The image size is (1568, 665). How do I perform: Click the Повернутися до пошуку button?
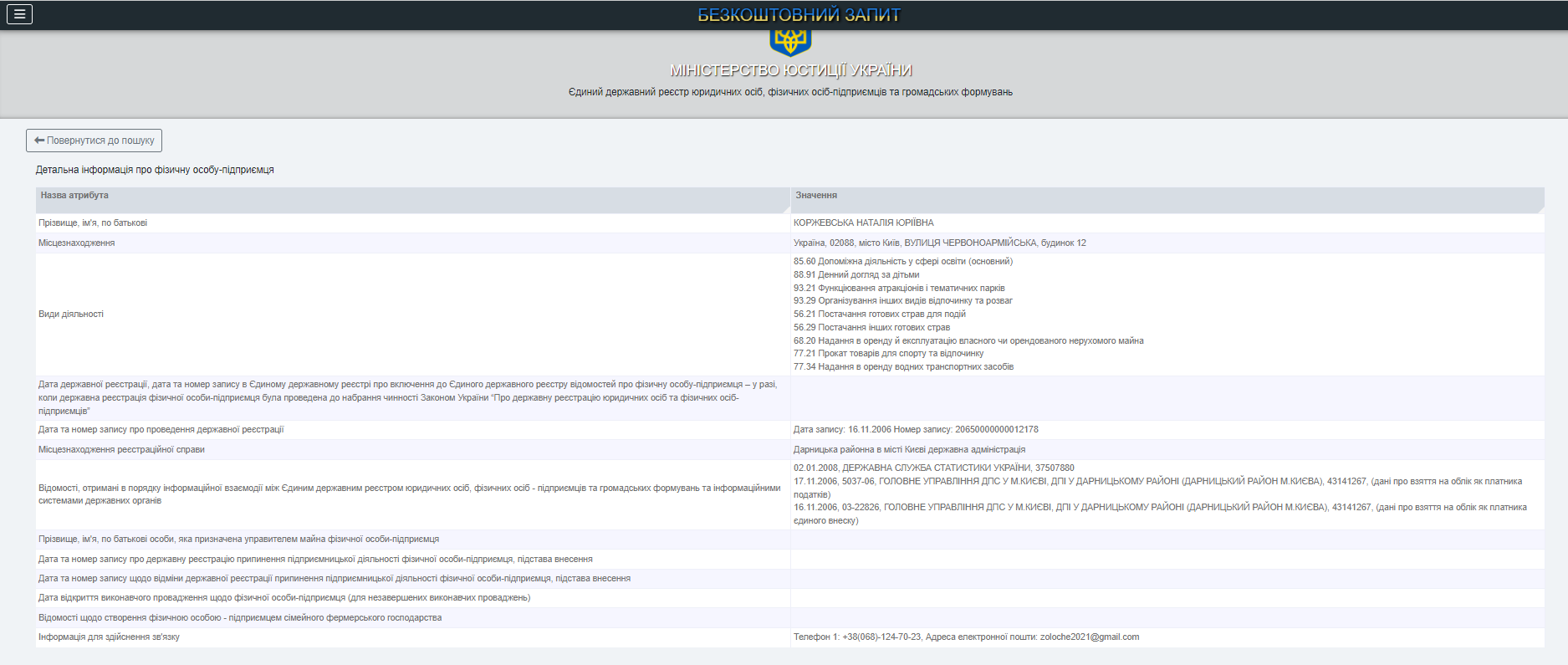[x=94, y=141]
